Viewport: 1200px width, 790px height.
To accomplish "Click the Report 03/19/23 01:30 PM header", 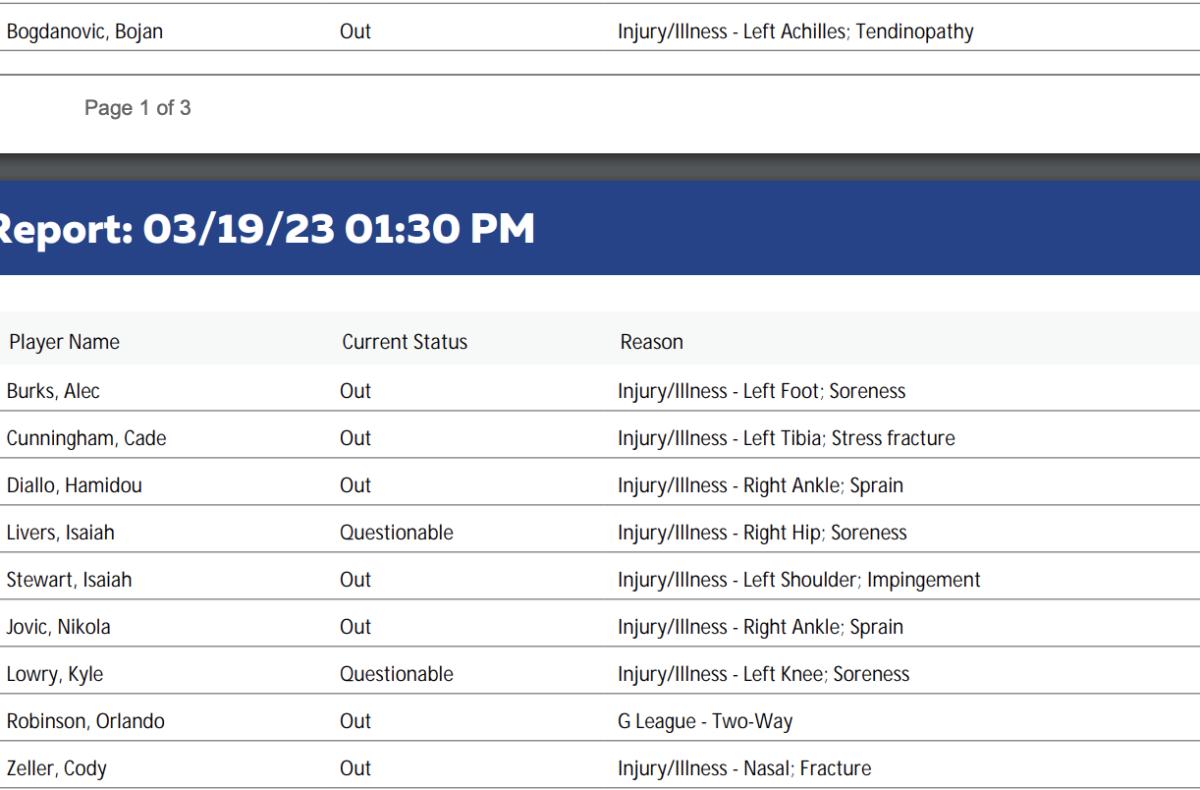I will coord(267,229).
